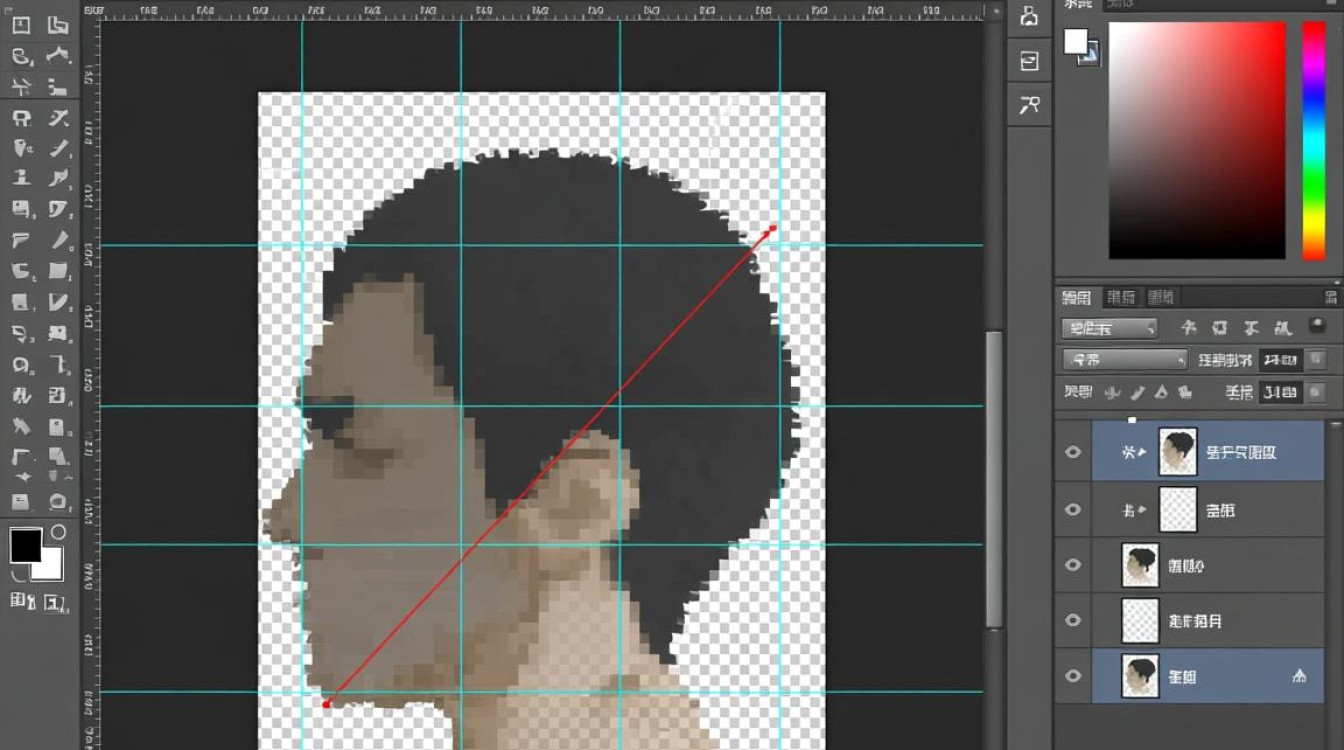Open the brush-like bottom icon in collapsed dock
Screen dimensions: 1344x750
coord(1029,104)
